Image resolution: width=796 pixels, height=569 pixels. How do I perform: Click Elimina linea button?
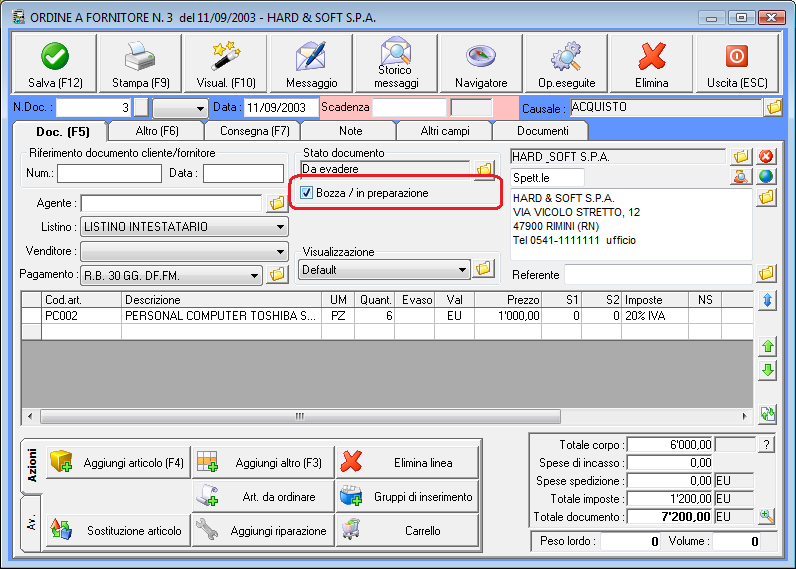(408, 462)
